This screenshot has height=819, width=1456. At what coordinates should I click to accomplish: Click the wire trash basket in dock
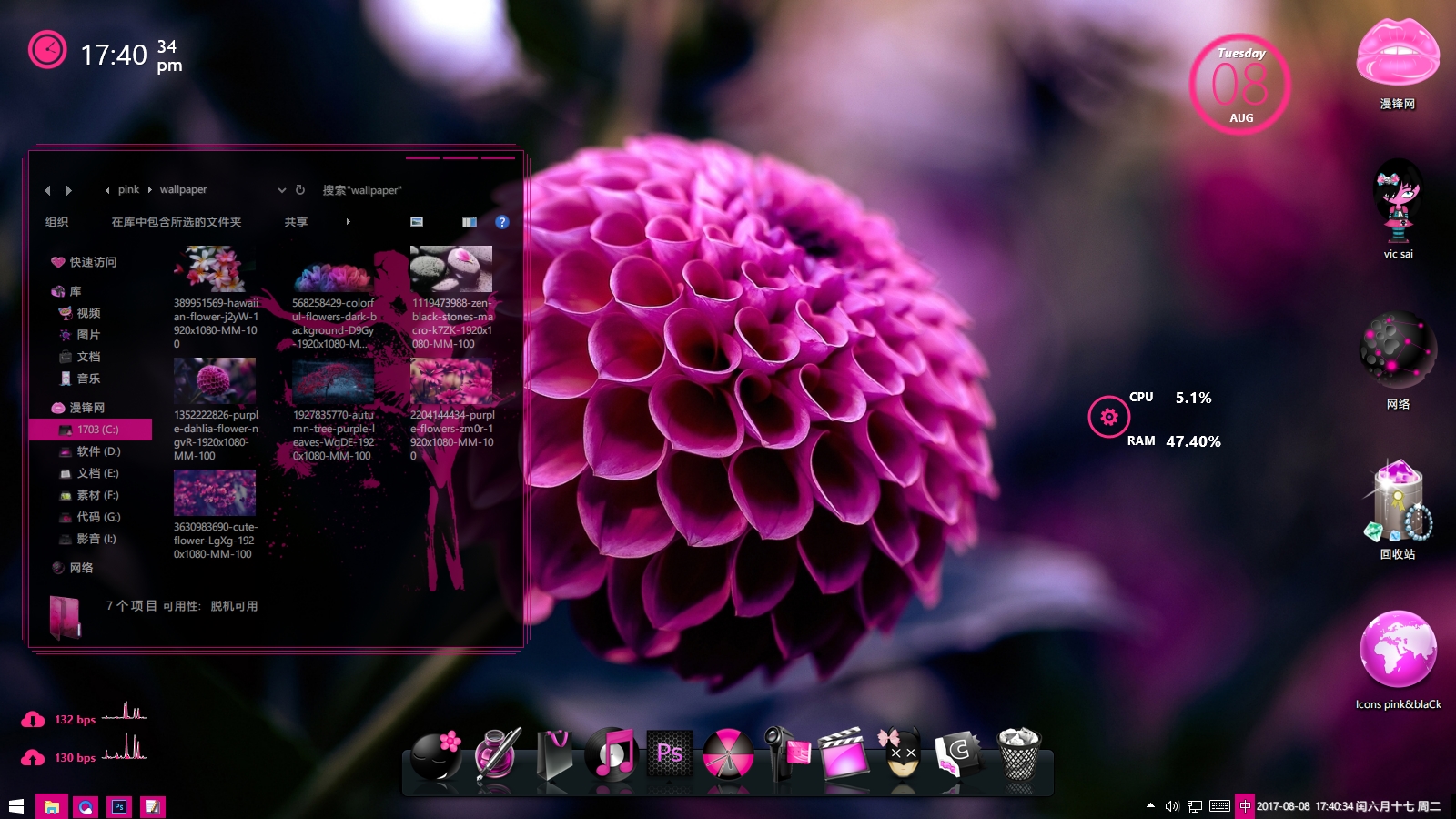(x=1018, y=753)
